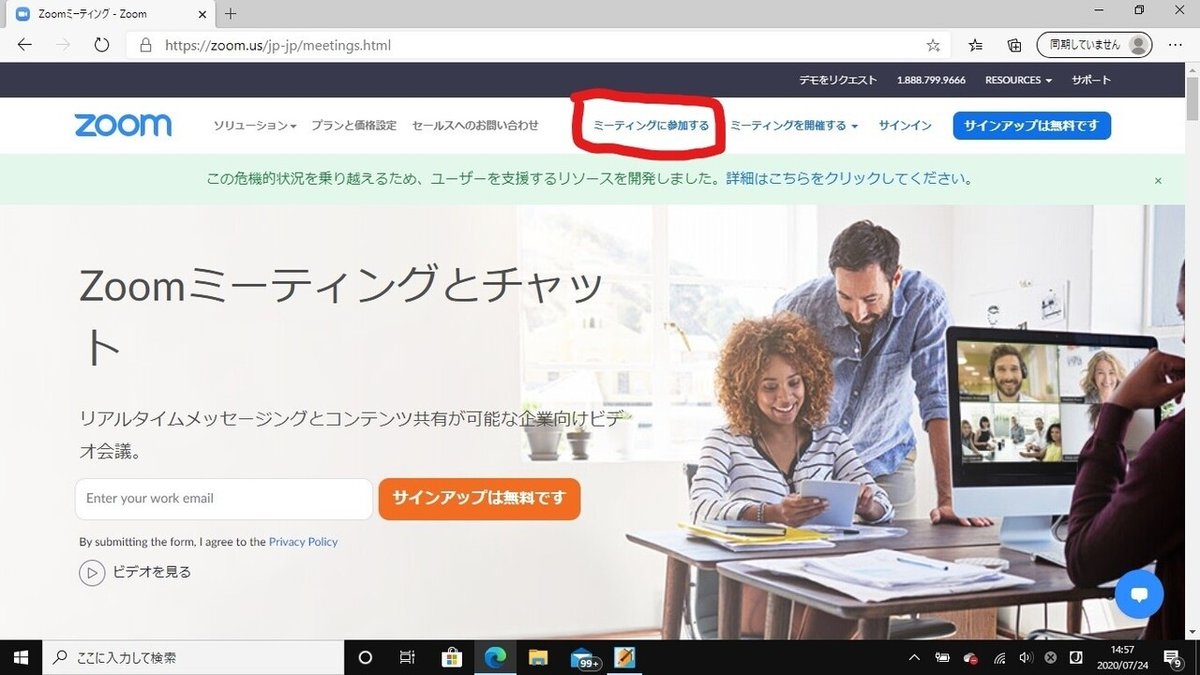
Task: Click the Wi-Fi network tray icon
Action: 999,658
